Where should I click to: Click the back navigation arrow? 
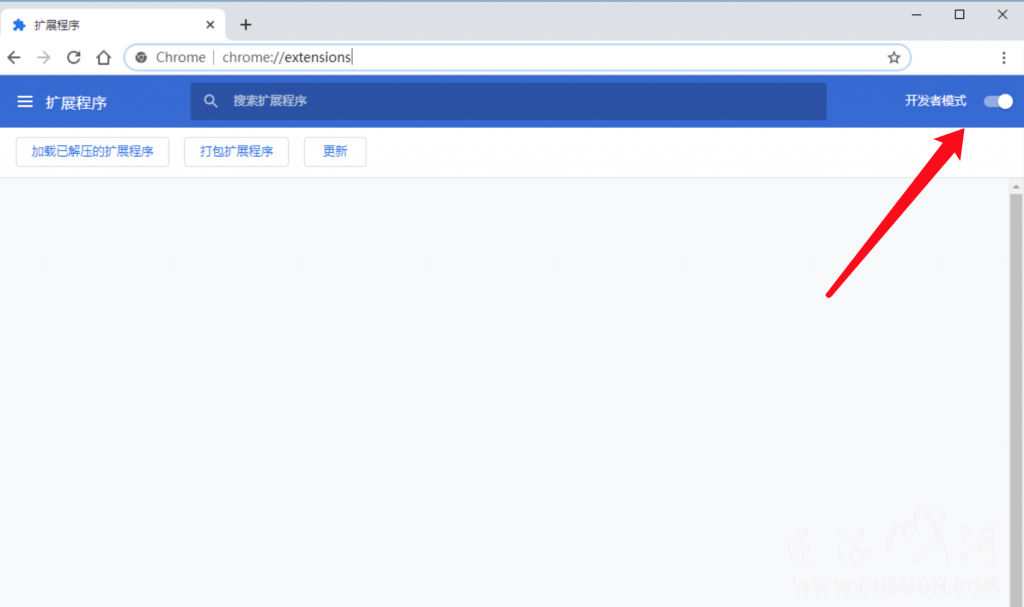(x=14, y=57)
